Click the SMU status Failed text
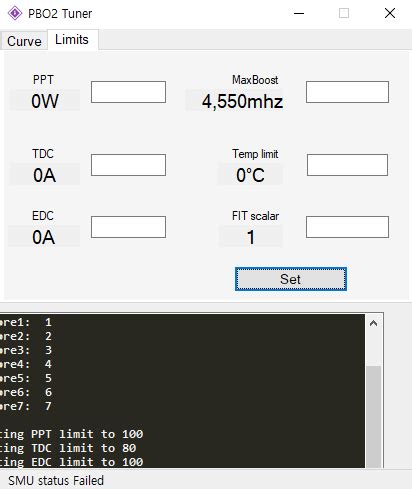 tap(56, 480)
